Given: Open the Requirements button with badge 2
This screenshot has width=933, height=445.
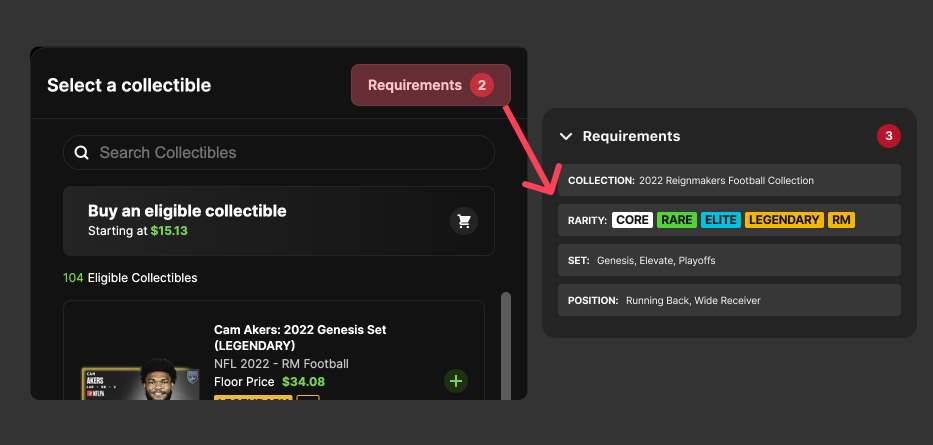Looking at the screenshot, I should click(430, 85).
